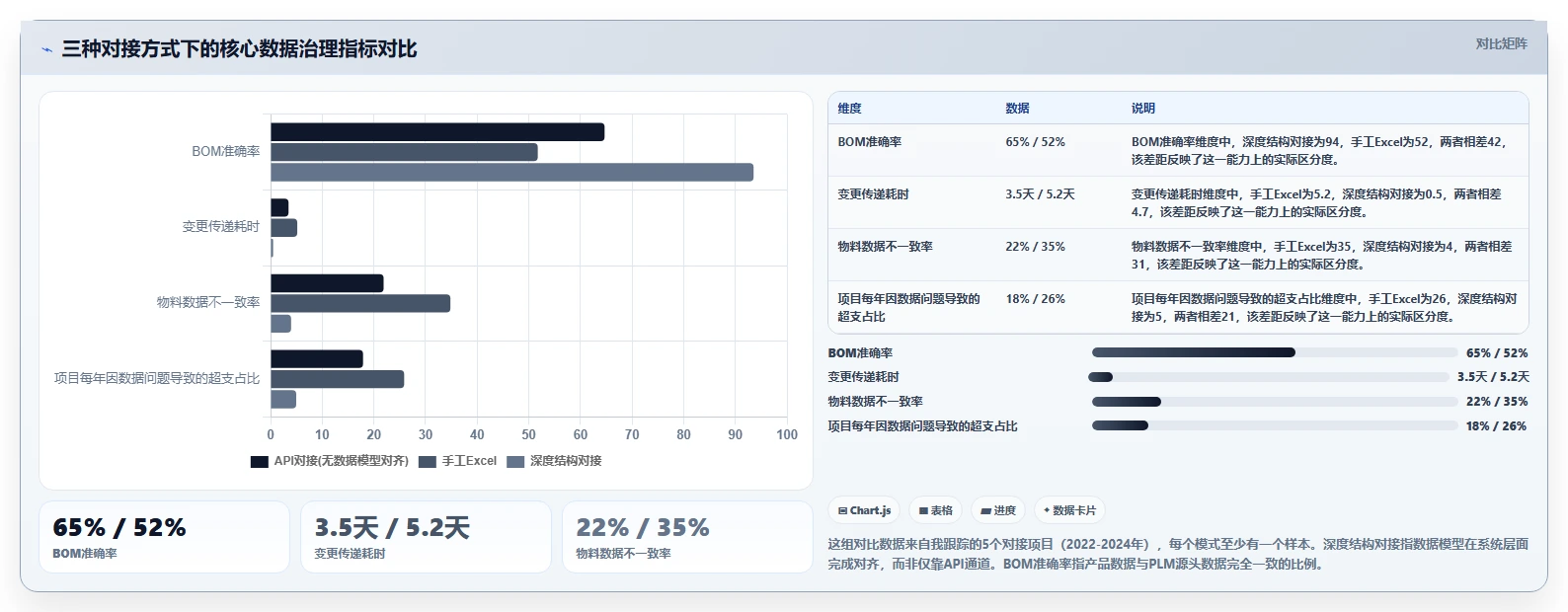Click the 物料数据不一致率 chart axis label
The image size is (1568, 612).
pos(208,302)
